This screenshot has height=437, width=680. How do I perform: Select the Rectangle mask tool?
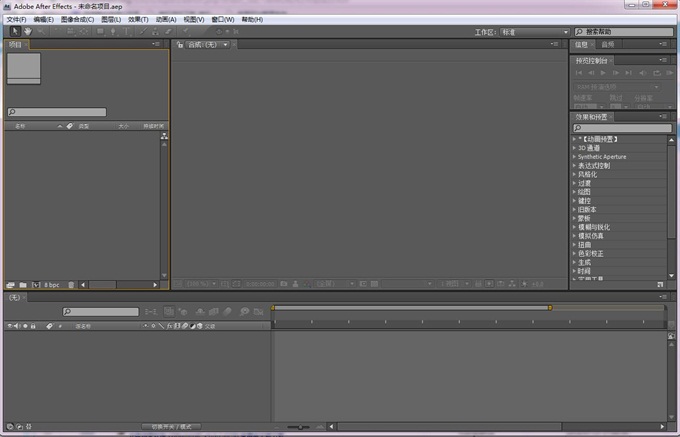100,31
